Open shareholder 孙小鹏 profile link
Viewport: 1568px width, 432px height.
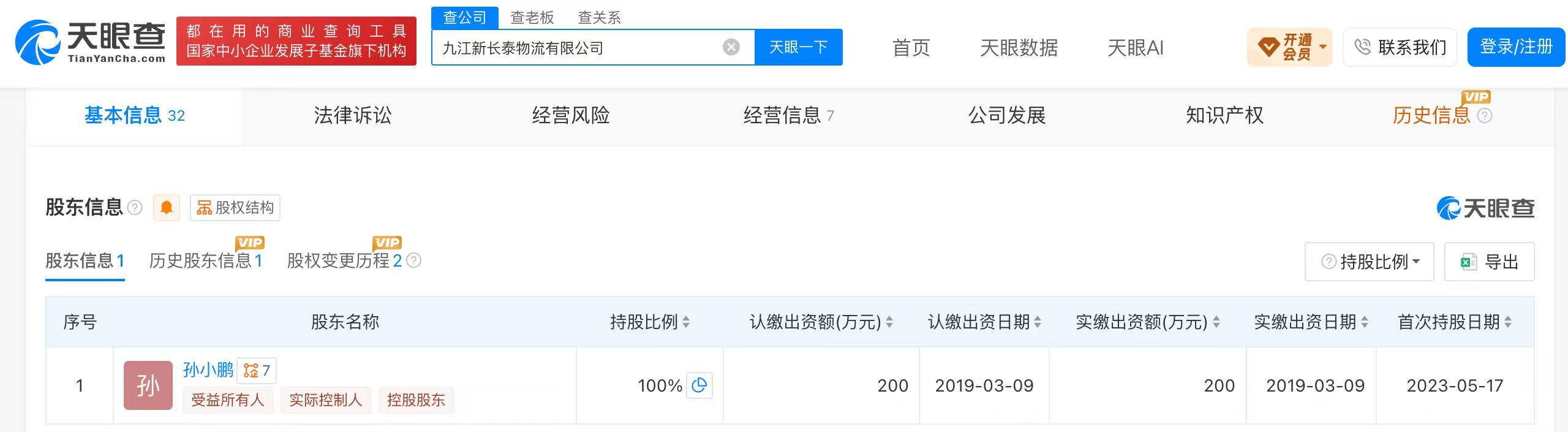point(208,369)
